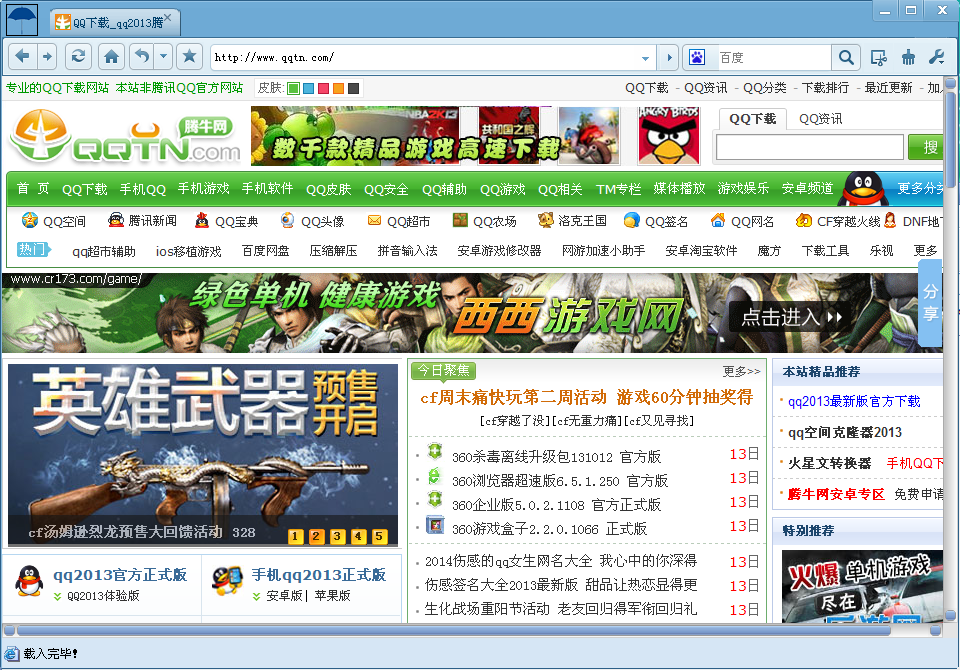Screen dimensions: 960x670
Task: Close the QQ下载 tab
Action: coord(168,18)
